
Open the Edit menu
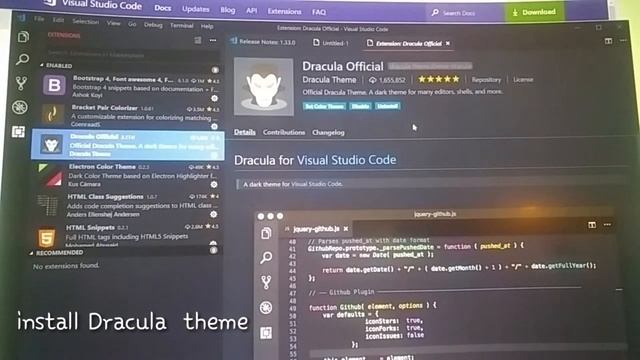58,20
